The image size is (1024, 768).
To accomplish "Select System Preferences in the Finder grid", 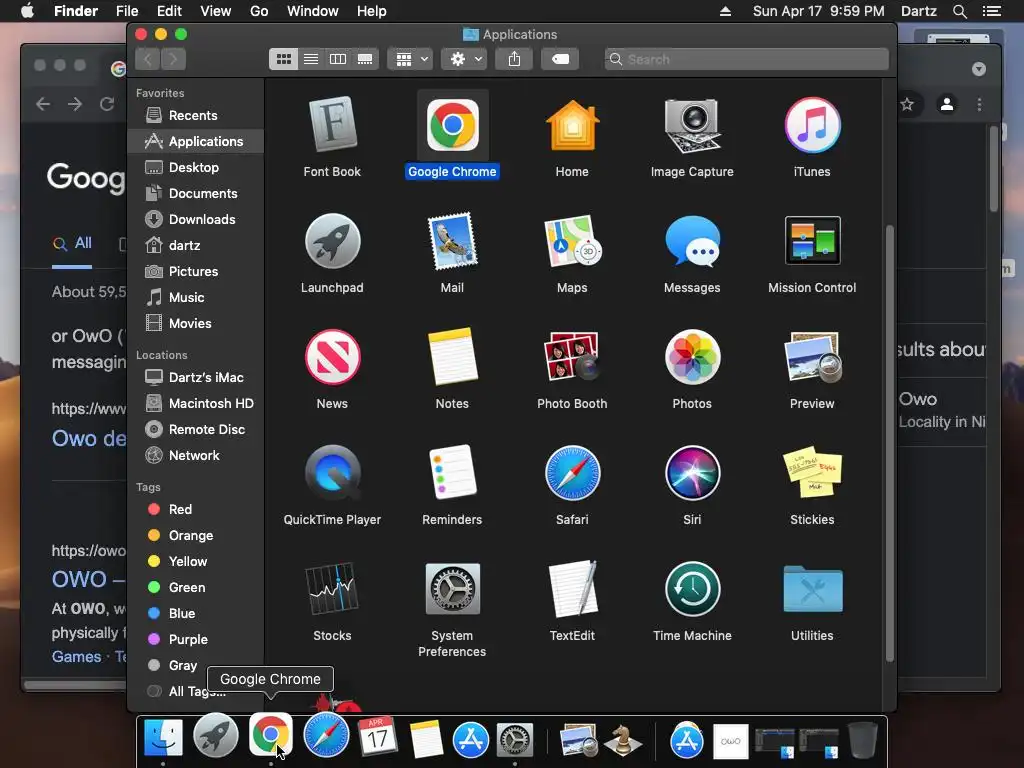I will coord(452,588).
